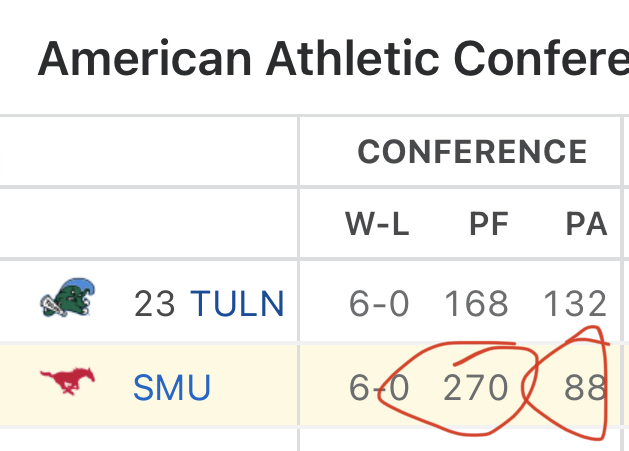Select Tulane's 168 points-for value
629x451 pixels.
(x=476, y=304)
